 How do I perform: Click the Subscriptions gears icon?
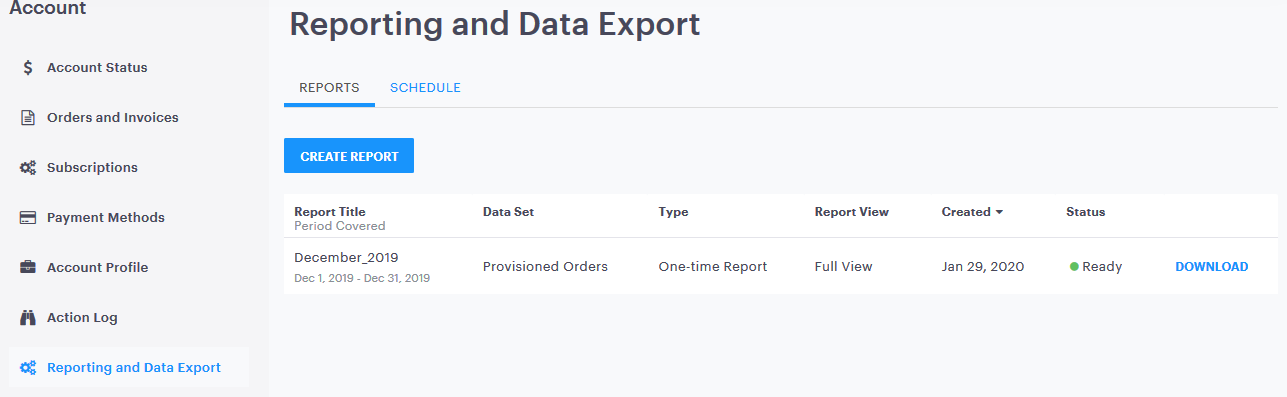pyautogui.click(x=28, y=168)
